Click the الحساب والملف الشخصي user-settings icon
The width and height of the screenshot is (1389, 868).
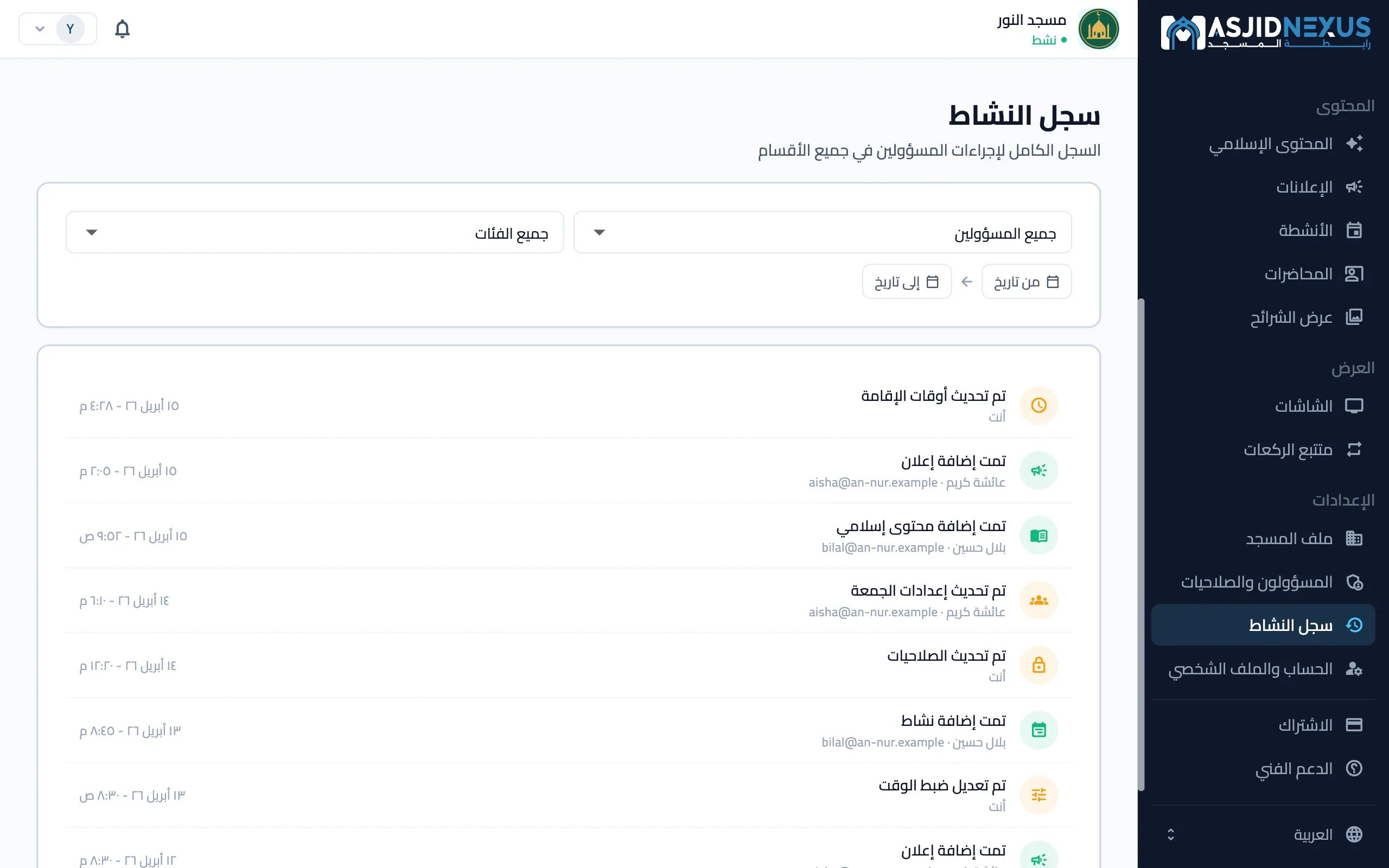1354,669
